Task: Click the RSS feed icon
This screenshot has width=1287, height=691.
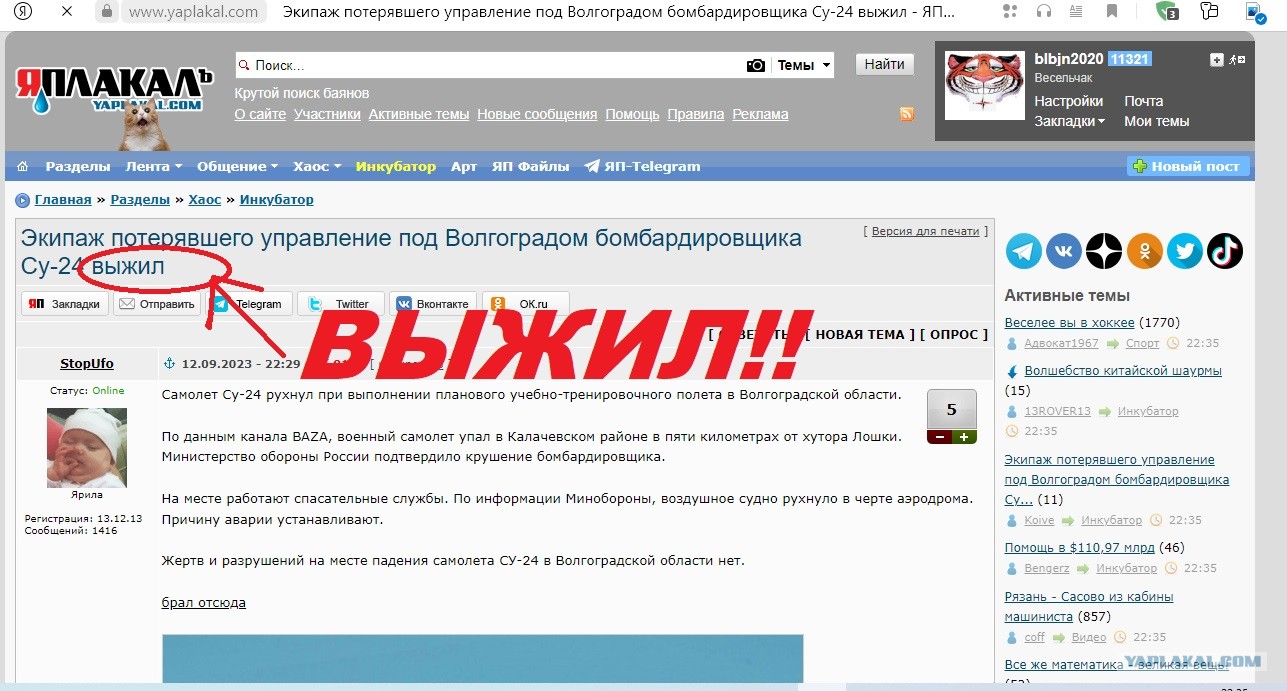Action: [907, 114]
